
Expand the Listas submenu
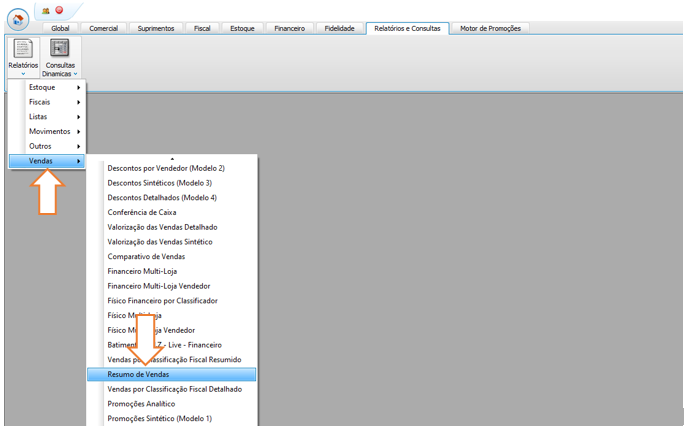point(47,117)
